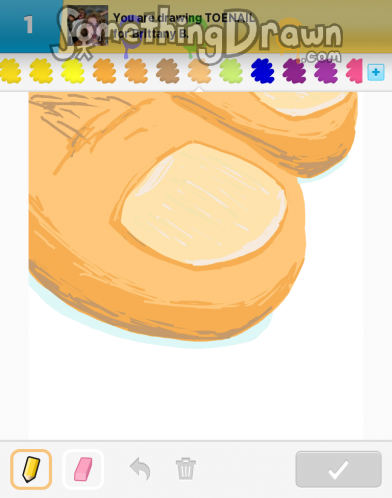Choose the dark purple color swatch
The height and width of the screenshot is (498, 392).
coord(294,71)
